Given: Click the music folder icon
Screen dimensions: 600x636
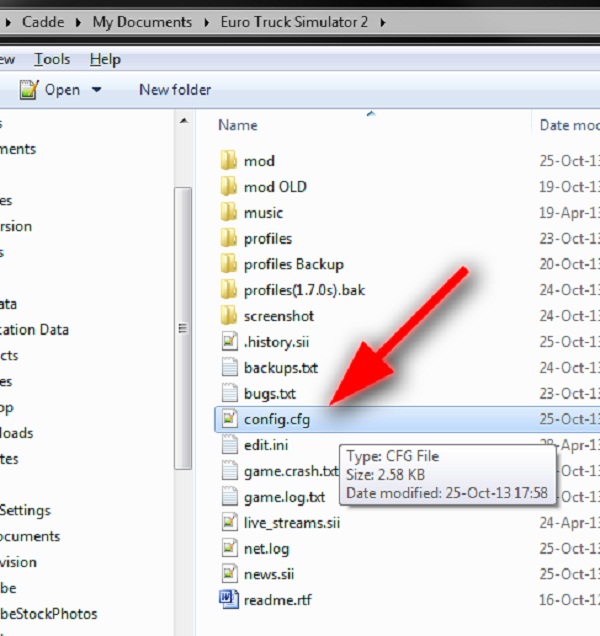Looking at the screenshot, I should pos(229,213).
